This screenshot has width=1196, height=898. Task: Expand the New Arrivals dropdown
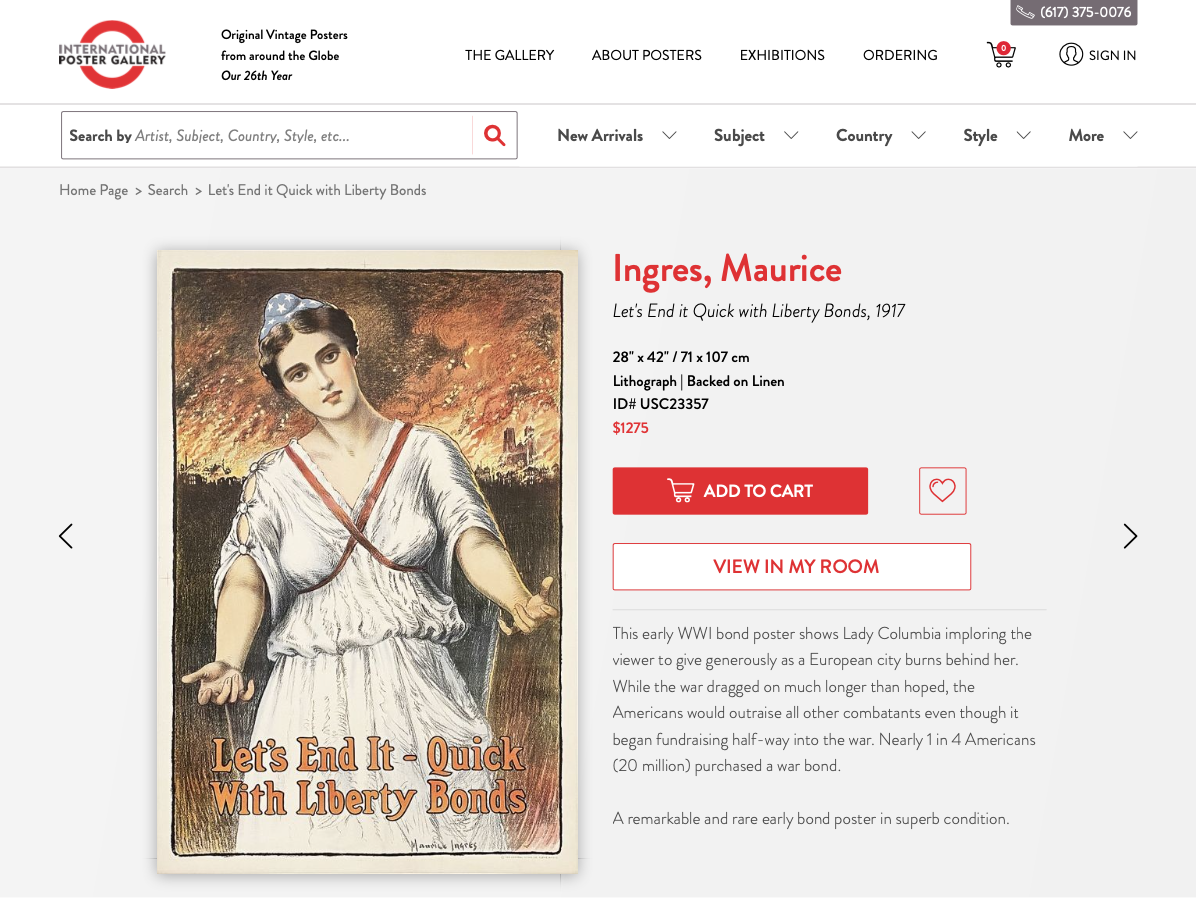click(617, 135)
